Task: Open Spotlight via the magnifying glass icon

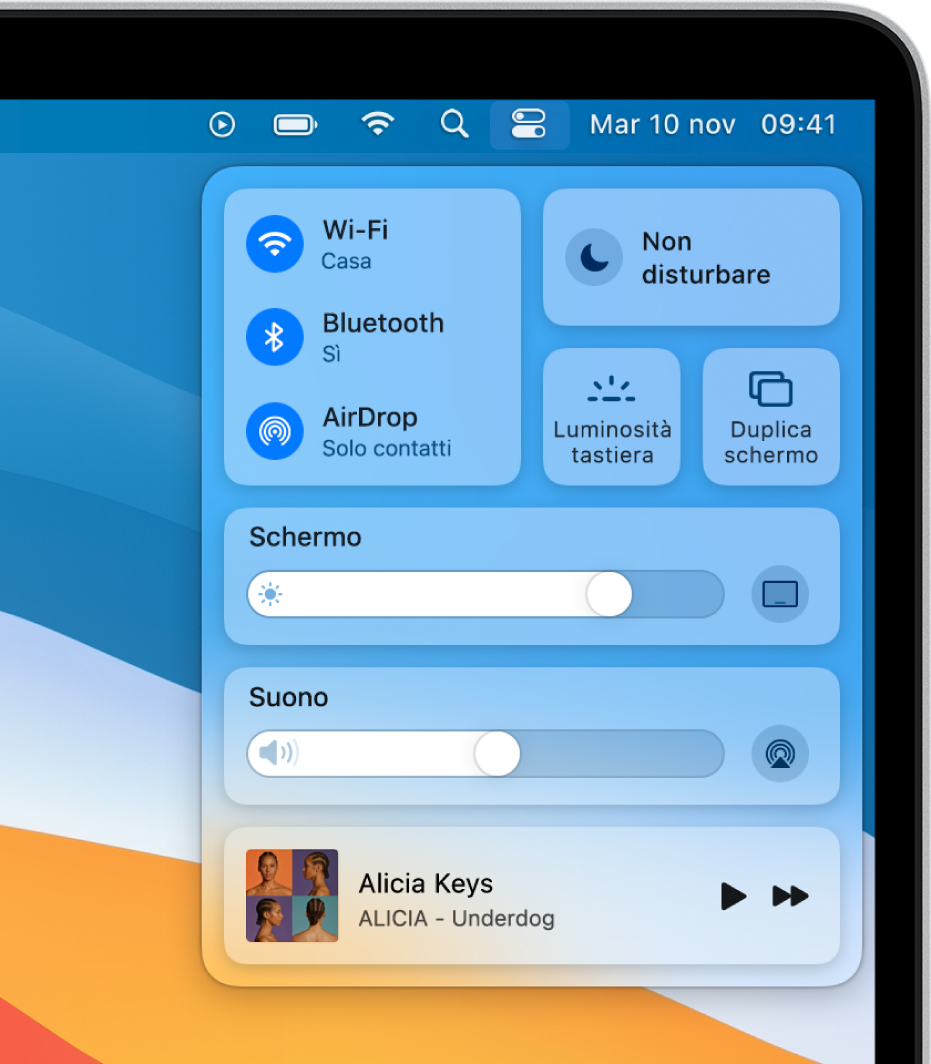Action: pos(454,124)
